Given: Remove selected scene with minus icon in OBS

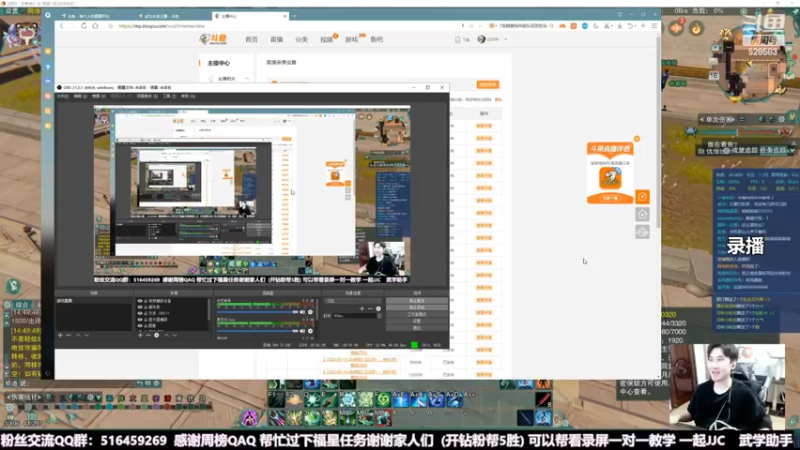Looking at the screenshot, I should point(68,335).
